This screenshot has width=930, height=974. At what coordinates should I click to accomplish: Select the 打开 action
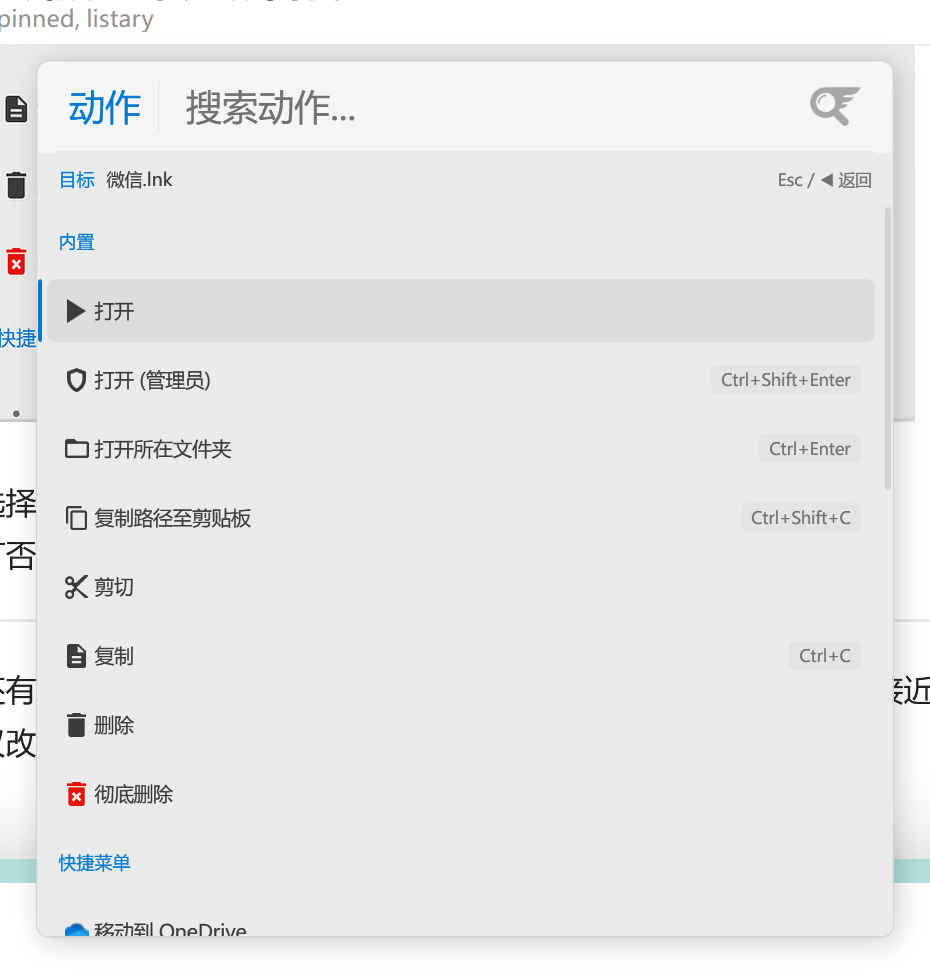tap(461, 311)
